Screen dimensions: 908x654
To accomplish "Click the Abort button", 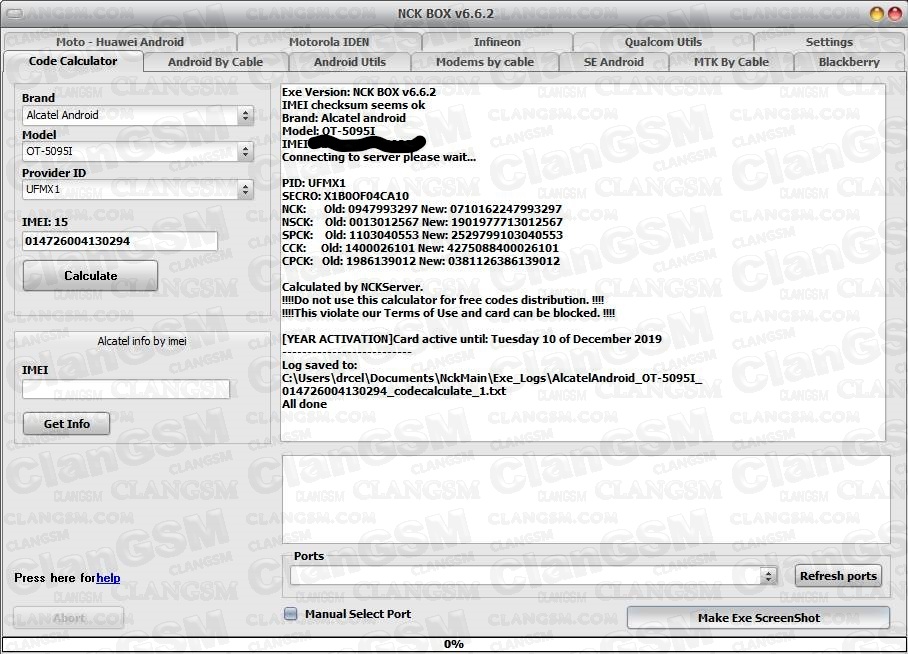I will pyautogui.click(x=68, y=618).
